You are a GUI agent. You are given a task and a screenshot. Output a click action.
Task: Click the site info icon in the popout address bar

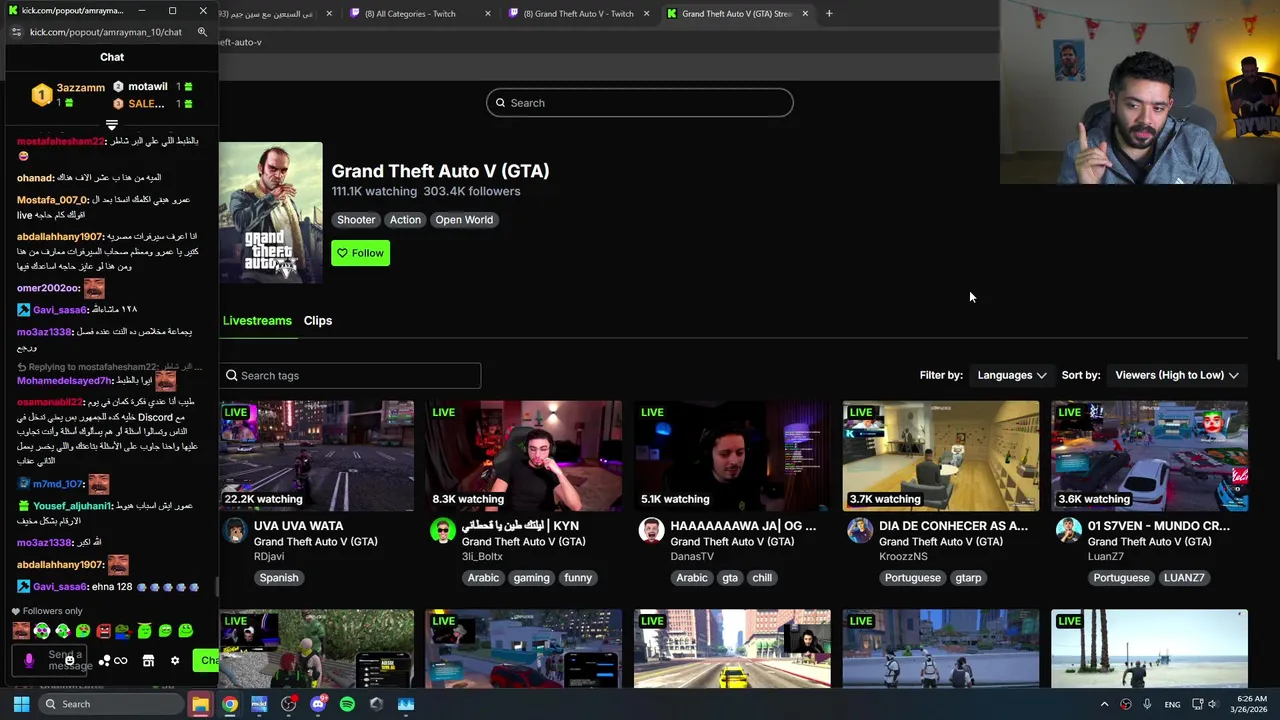tap(16, 32)
